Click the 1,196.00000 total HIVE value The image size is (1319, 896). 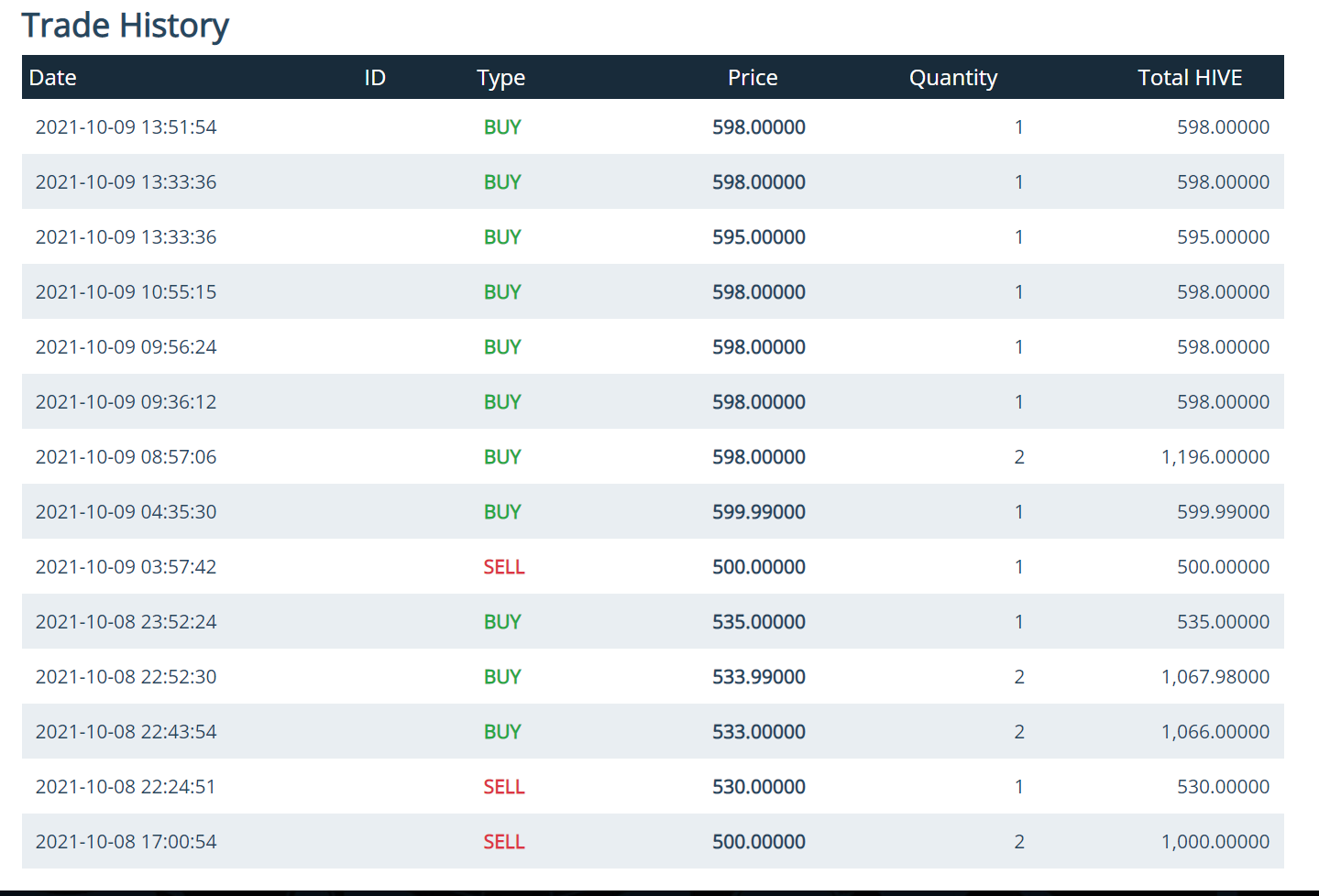[1215, 457]
